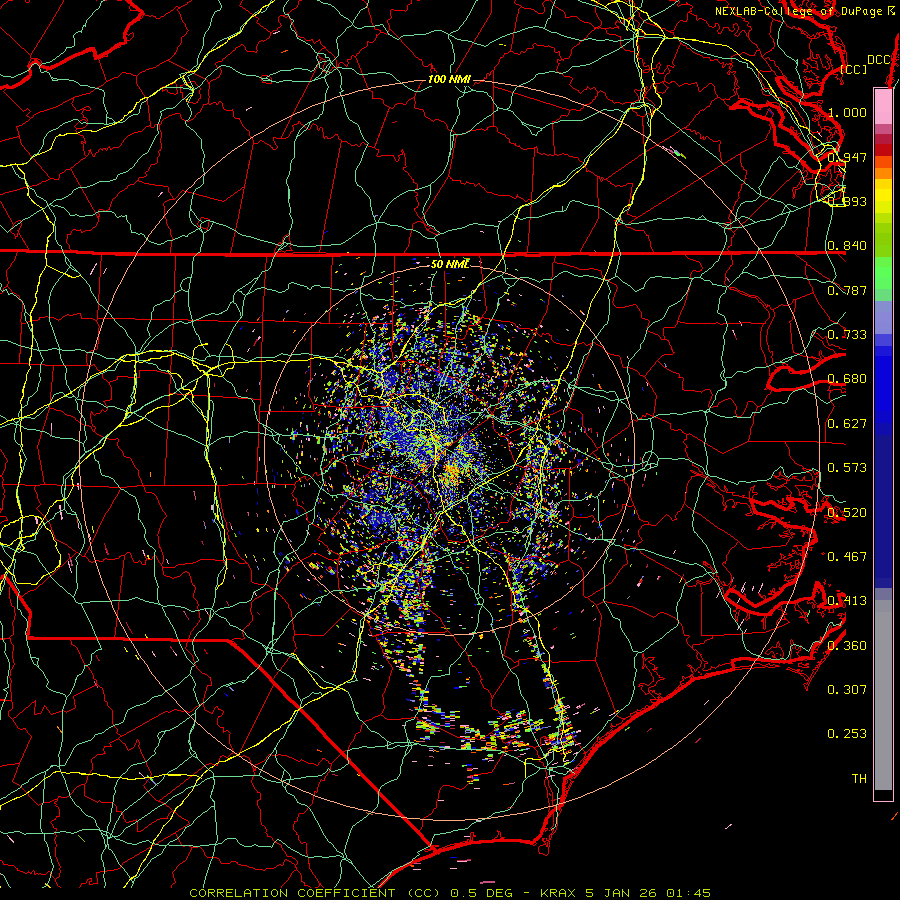Pick the orange band on color scale
Image resolution: width=900 pixels, height=900 pixels.
[x=883, y=173]
